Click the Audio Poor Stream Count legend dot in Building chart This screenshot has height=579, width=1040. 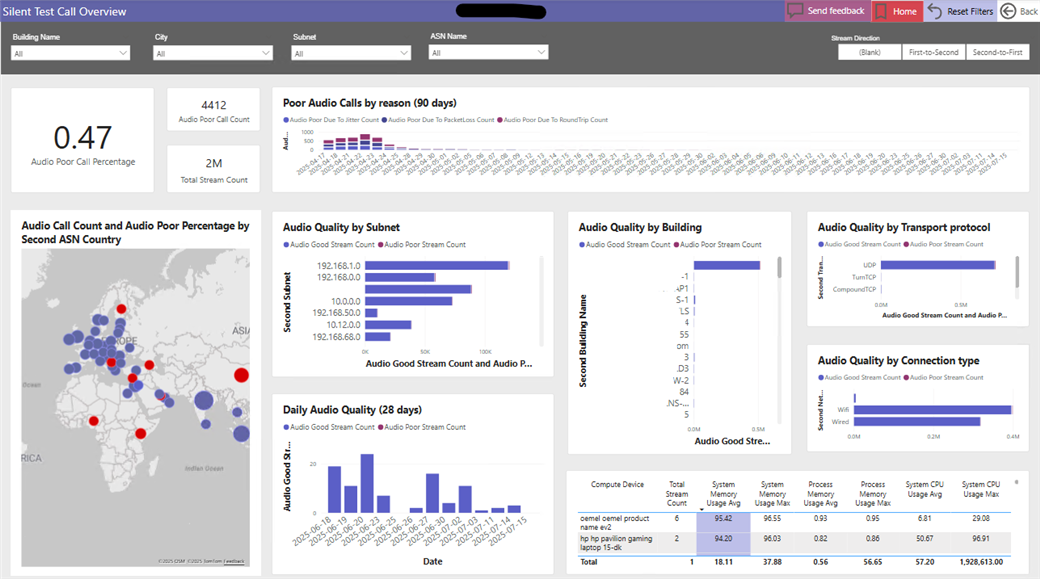point(677,244)
